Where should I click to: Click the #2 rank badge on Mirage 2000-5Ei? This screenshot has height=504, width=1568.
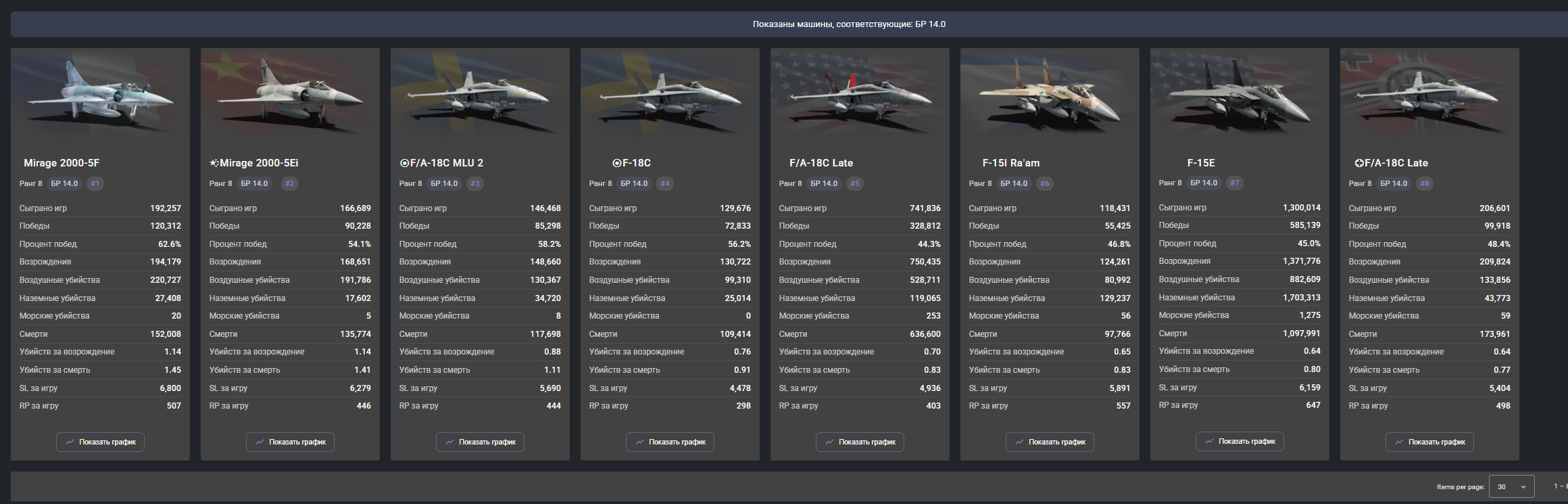tap(289, 183)
